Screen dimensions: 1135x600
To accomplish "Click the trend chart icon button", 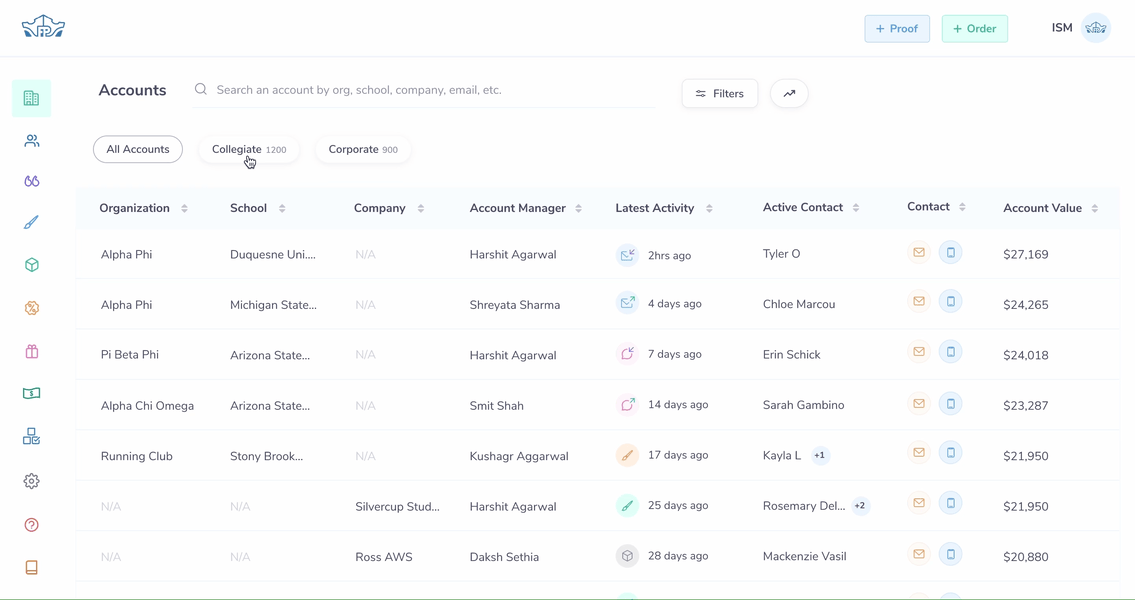I will point(789,93).
